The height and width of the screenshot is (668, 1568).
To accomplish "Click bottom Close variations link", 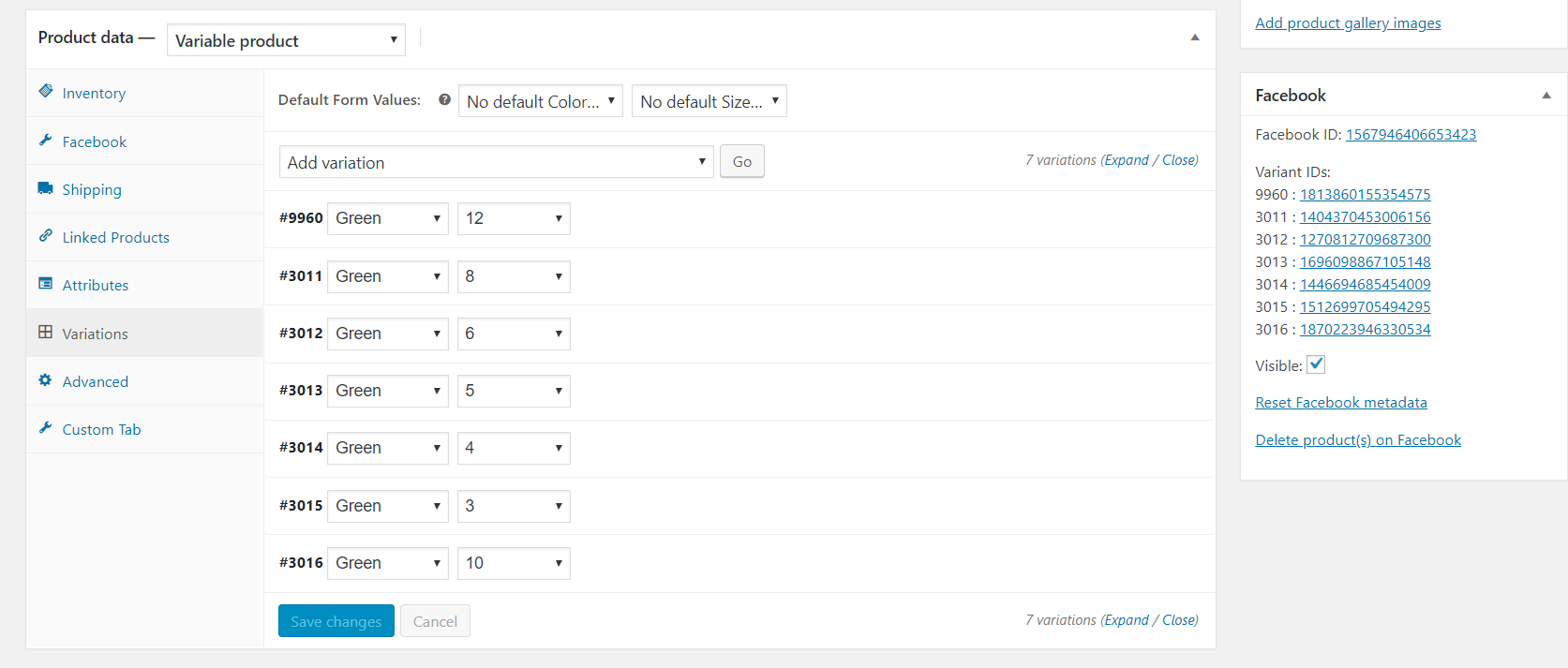I will [x=1178, y=620].
